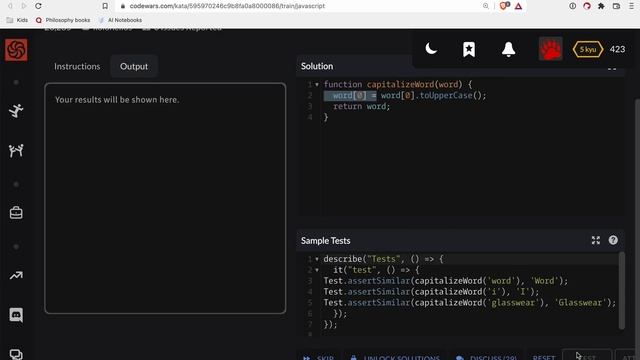Viewport: 640px width, 360px height.
Task: Click the Sample Tests vertical scrollbar
Action: (x=622, y=291)
